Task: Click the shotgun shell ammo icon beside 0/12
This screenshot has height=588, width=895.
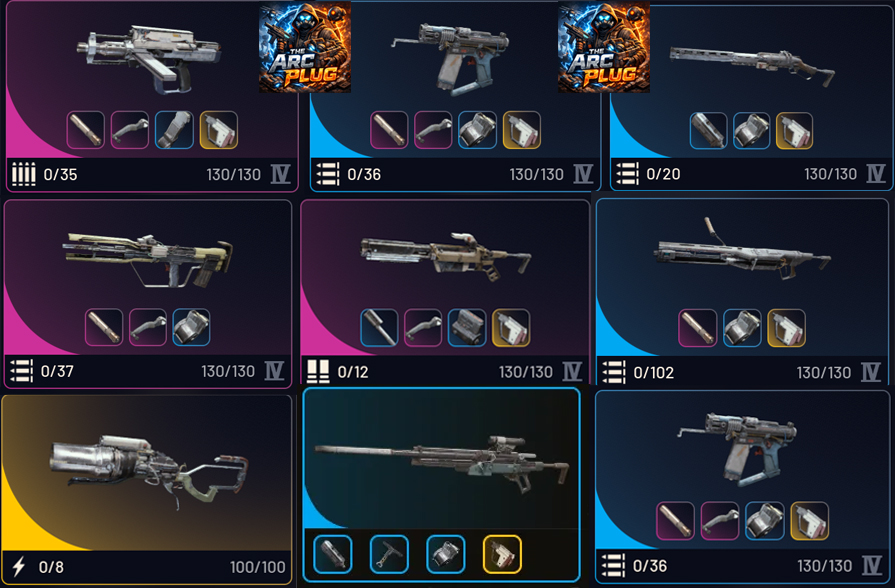Action: click(318, 371)
